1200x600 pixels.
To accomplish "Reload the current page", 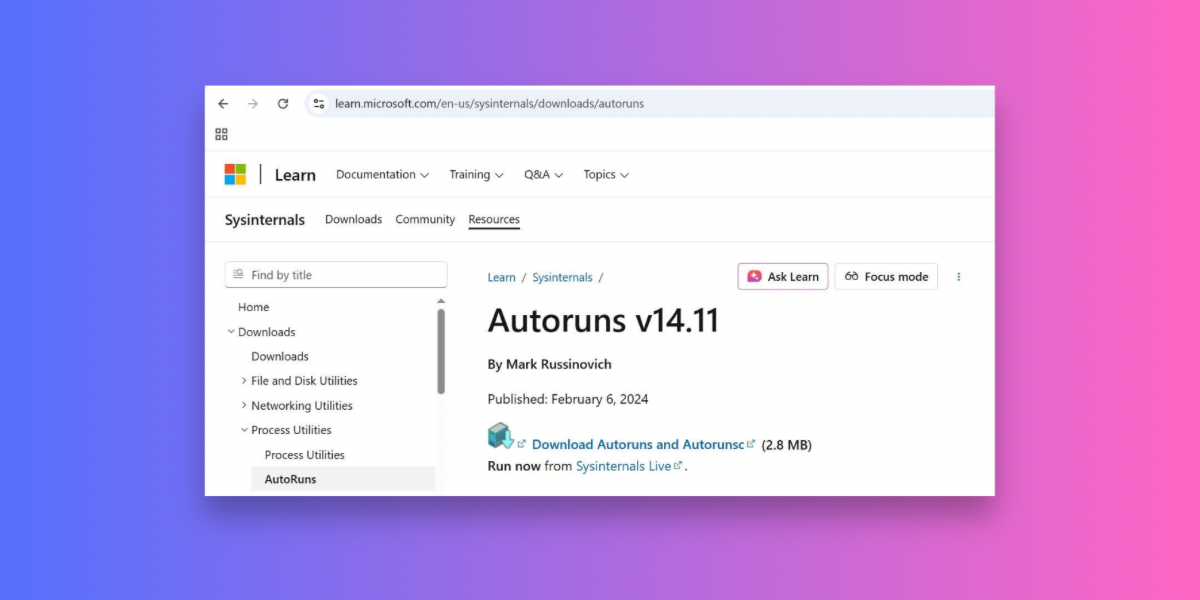I will [283, 103].
